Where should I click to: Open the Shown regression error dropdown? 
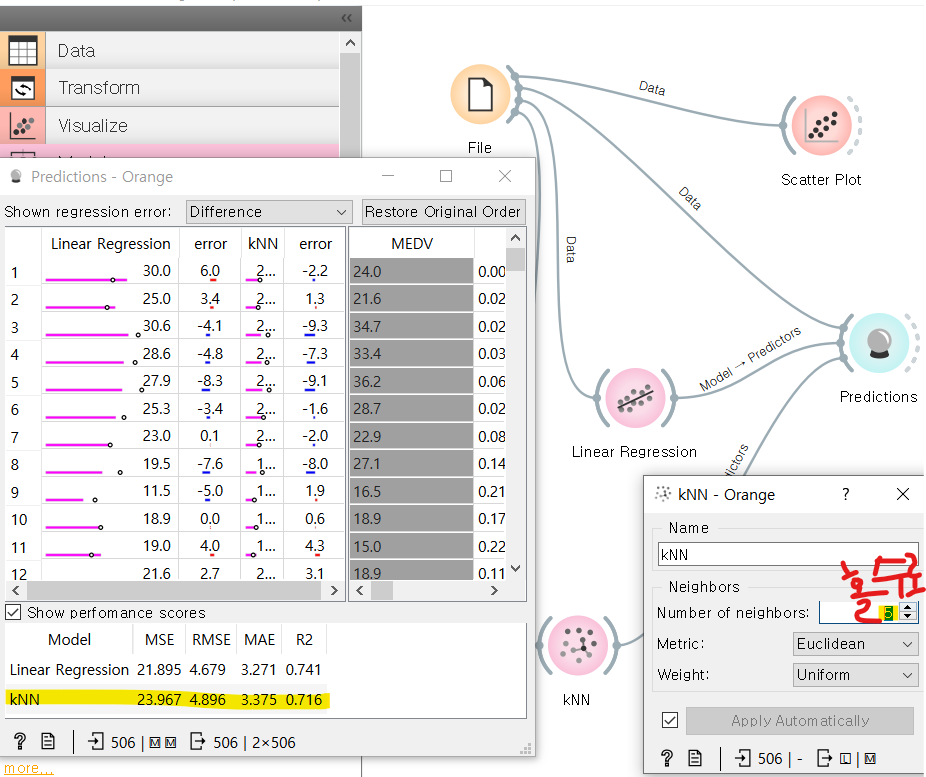point(269,212)
